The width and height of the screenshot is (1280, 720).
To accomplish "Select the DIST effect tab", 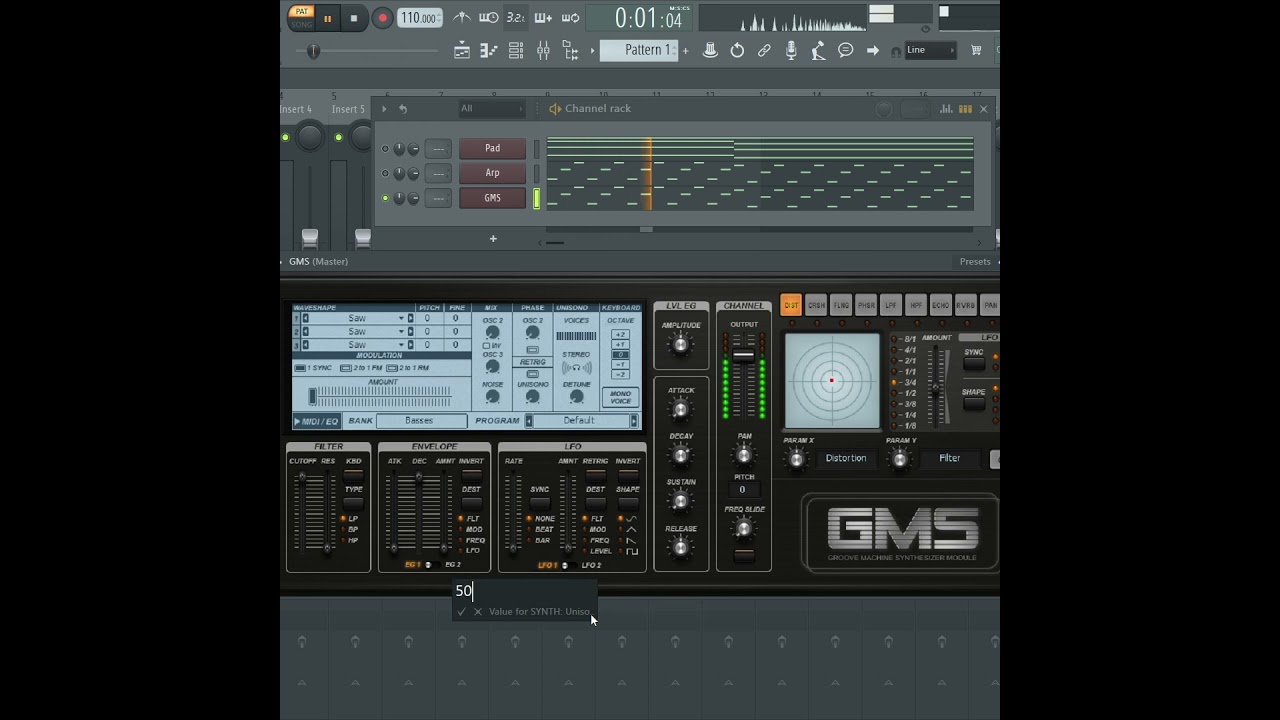I will tap(791, 306).
